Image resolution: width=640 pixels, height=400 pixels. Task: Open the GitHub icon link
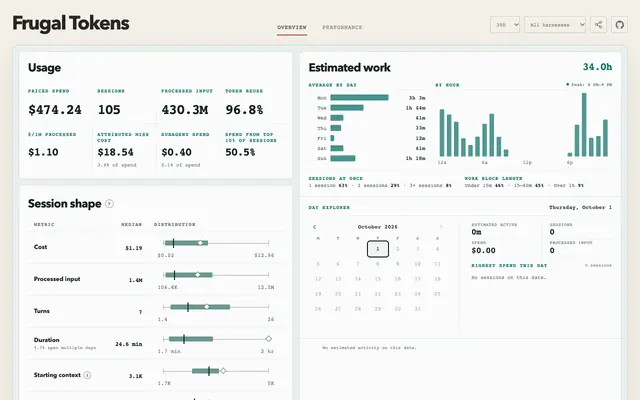[x=619, y=25]
